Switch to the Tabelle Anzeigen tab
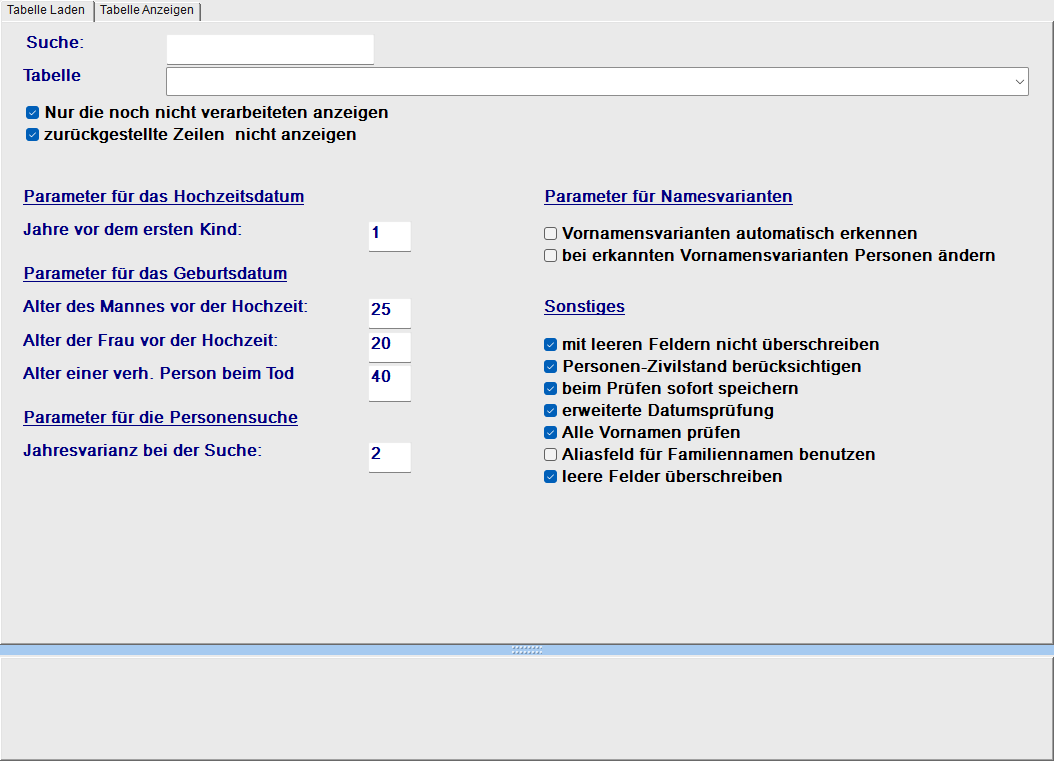The image size is (1054, 761). [x=147, y=10]
